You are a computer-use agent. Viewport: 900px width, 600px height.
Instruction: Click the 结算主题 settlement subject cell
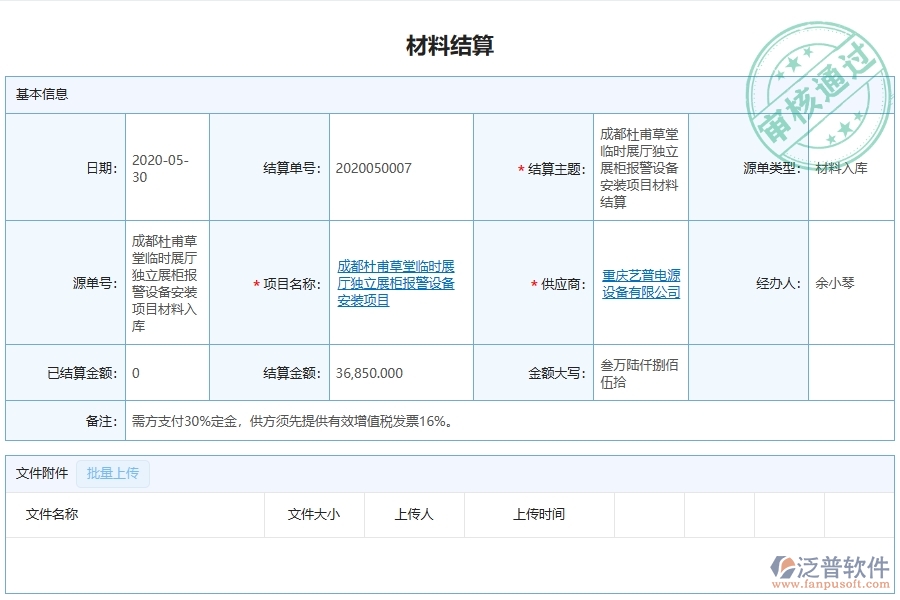pos(640,167)
